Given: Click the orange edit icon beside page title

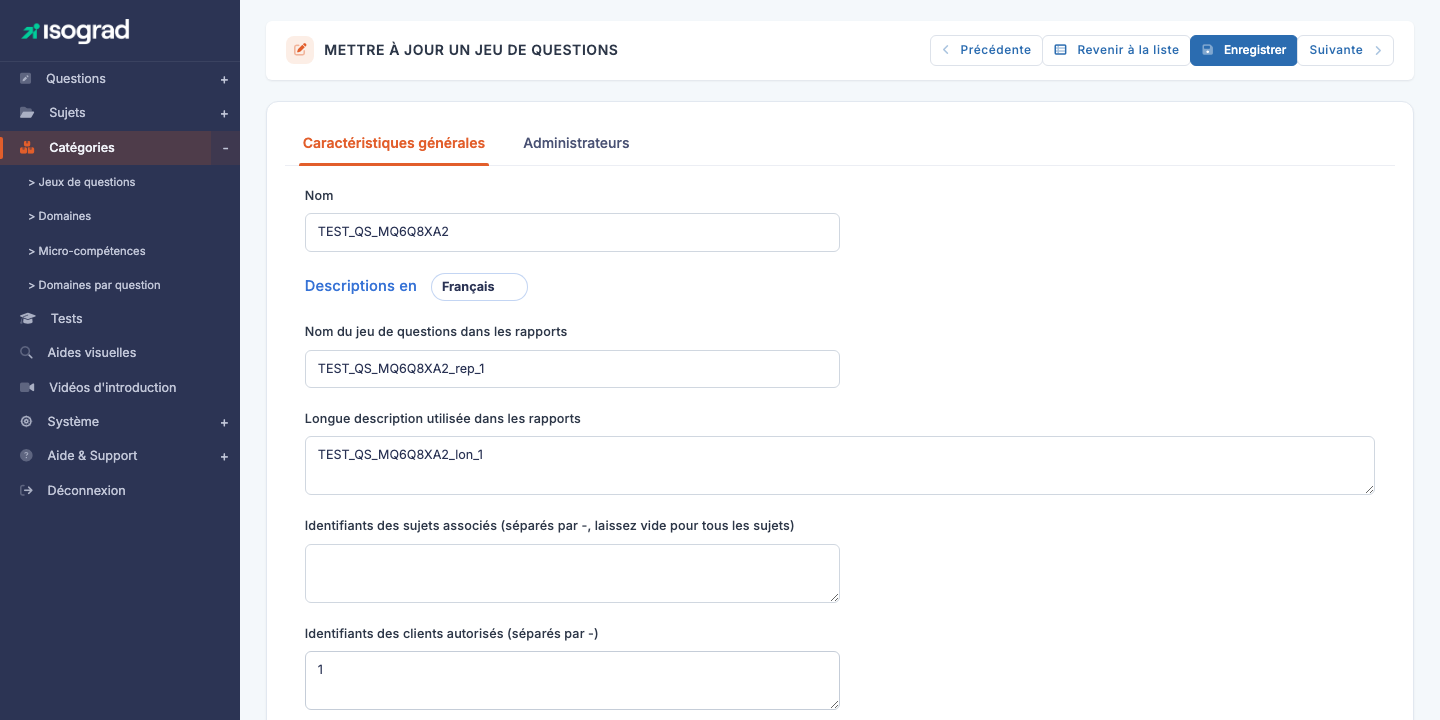Looking at the screenshot, I should [x=300, y=50].
